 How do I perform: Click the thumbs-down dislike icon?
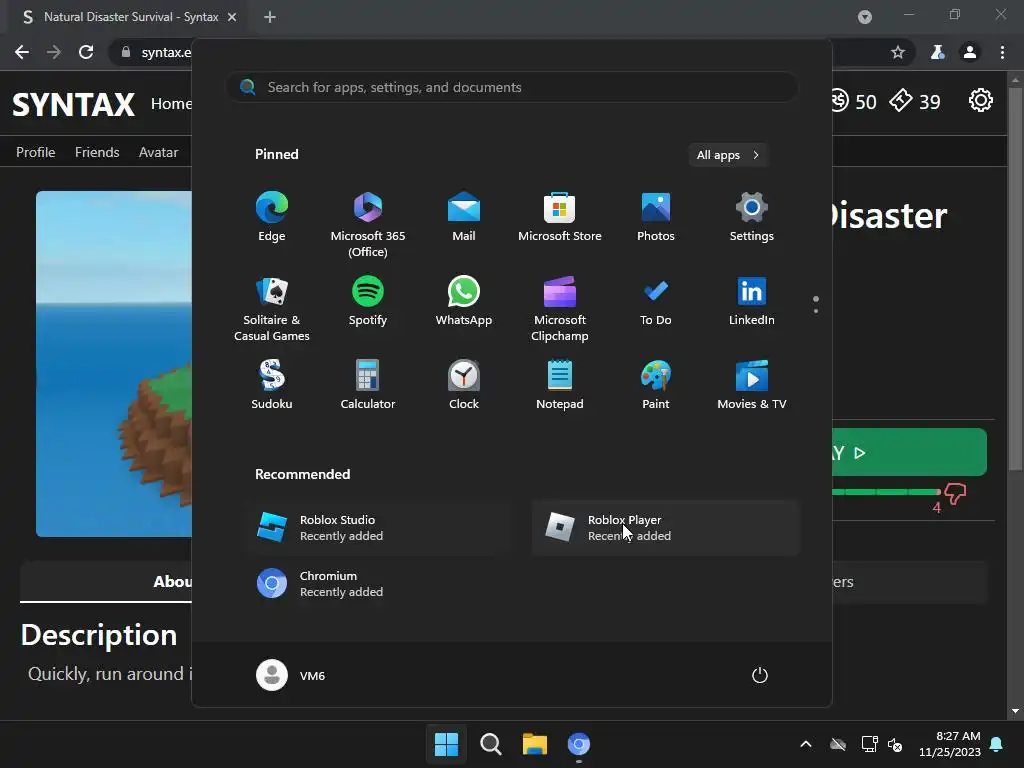click(x=955, y=494)
